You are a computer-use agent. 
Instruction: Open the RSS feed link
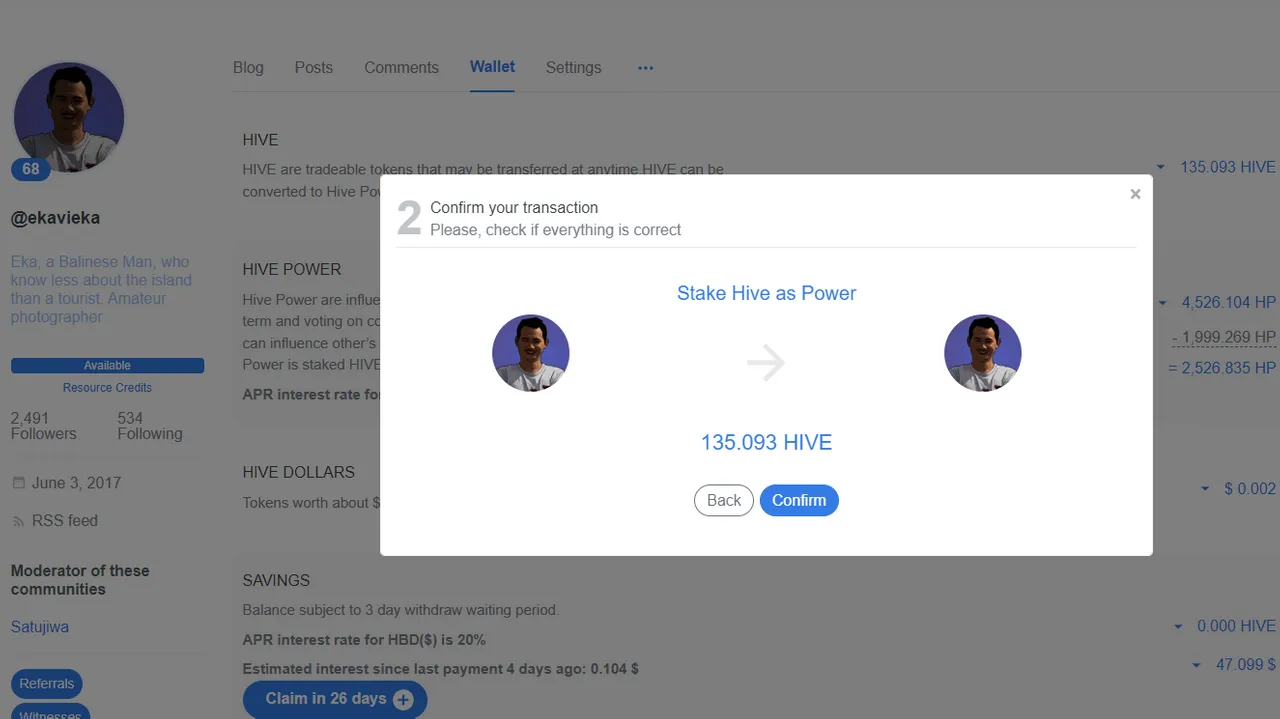click(x=65, y=521)
